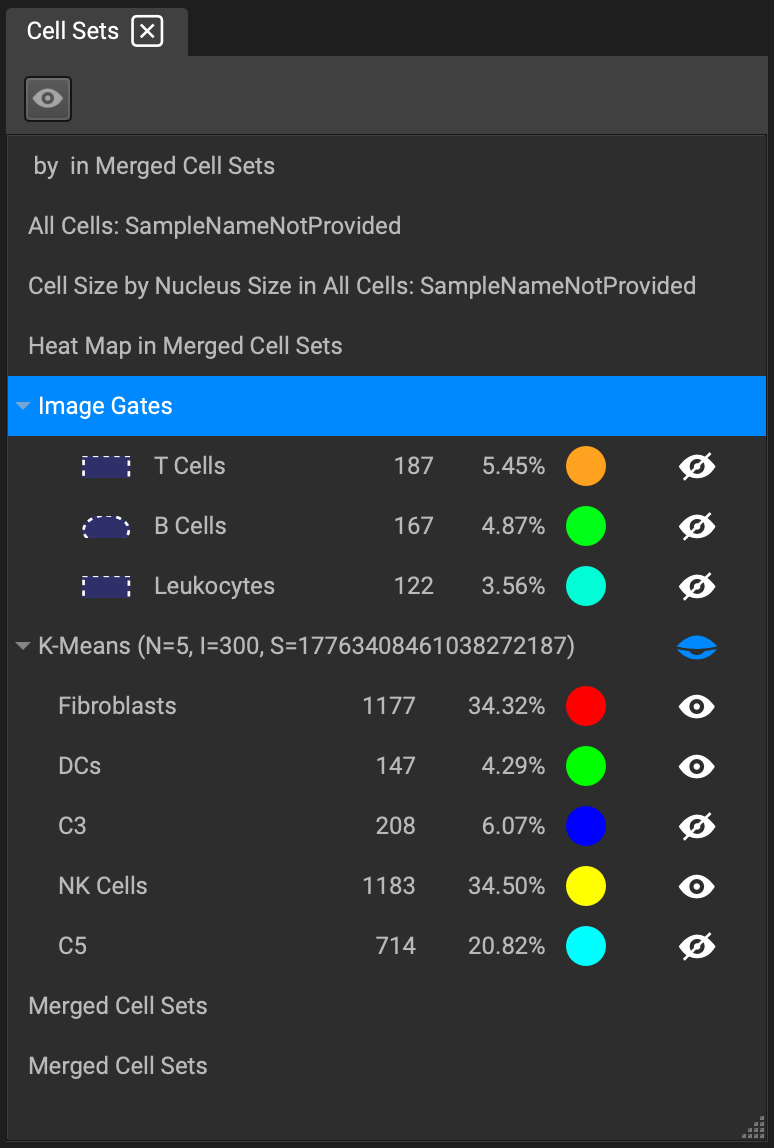Screen dimensions: 774x1148
Task: Collapse the K-Means group
Action: 23,646
